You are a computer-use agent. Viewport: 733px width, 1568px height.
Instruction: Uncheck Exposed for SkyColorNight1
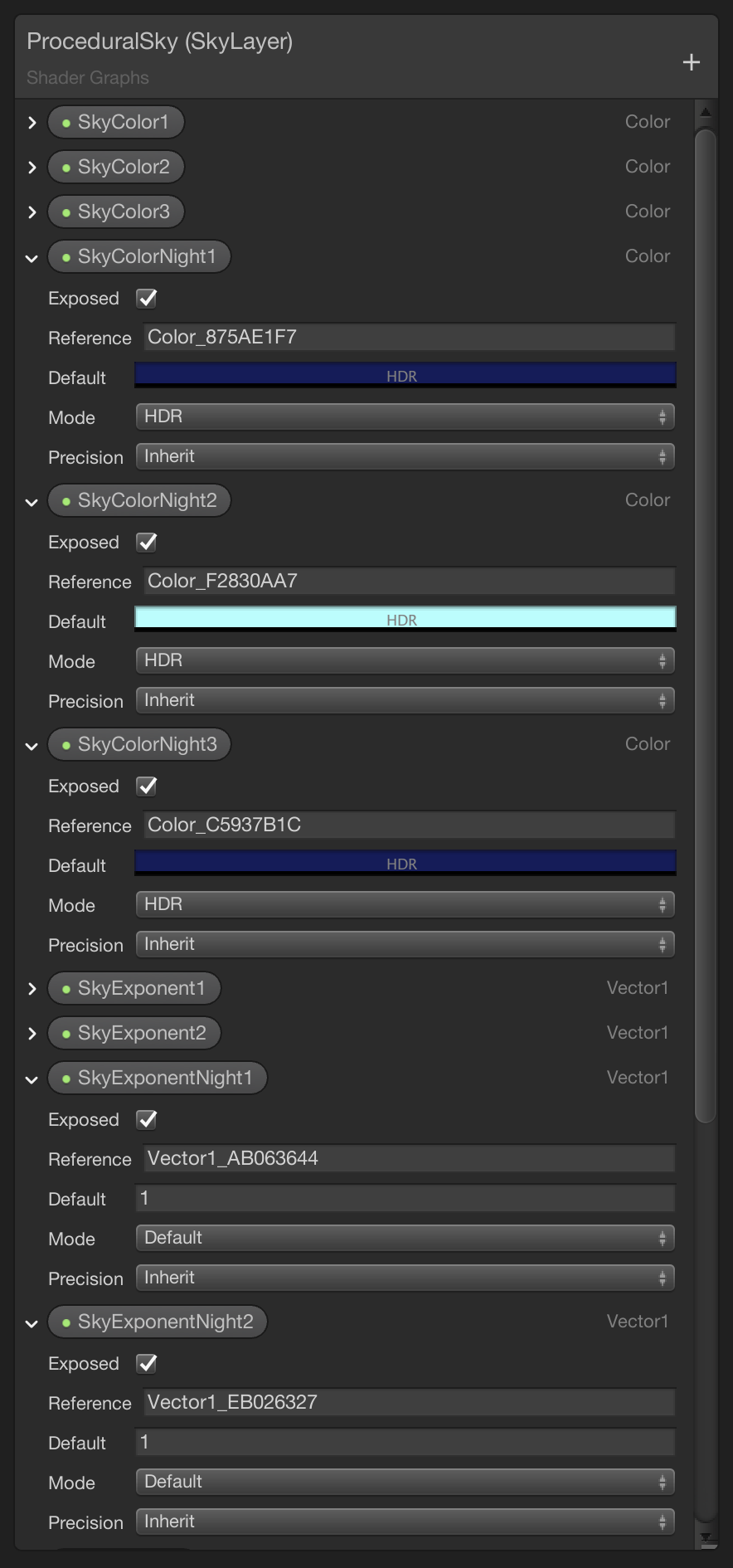pos(145,298)
